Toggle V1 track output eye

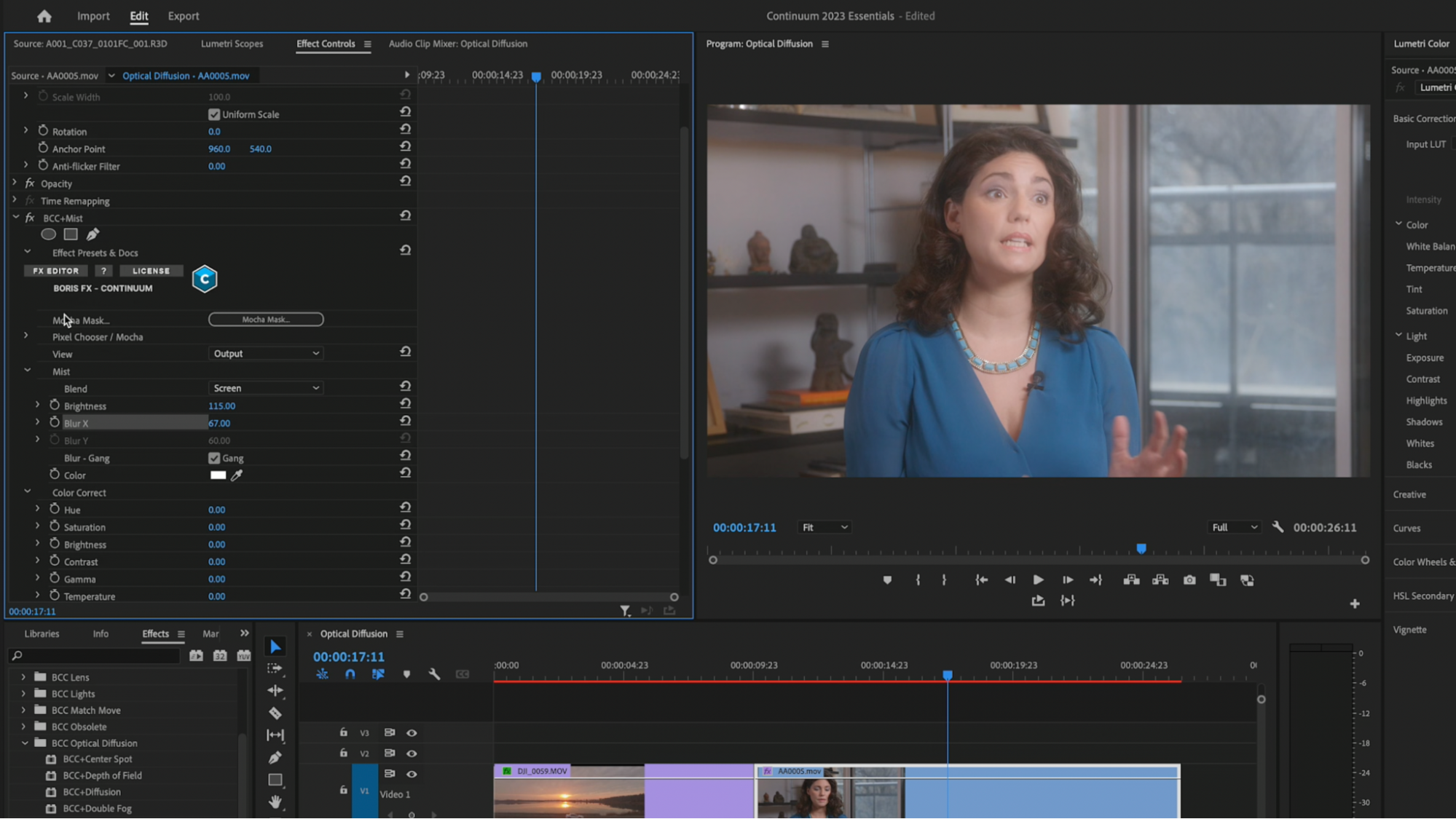[x=412, y=774]
